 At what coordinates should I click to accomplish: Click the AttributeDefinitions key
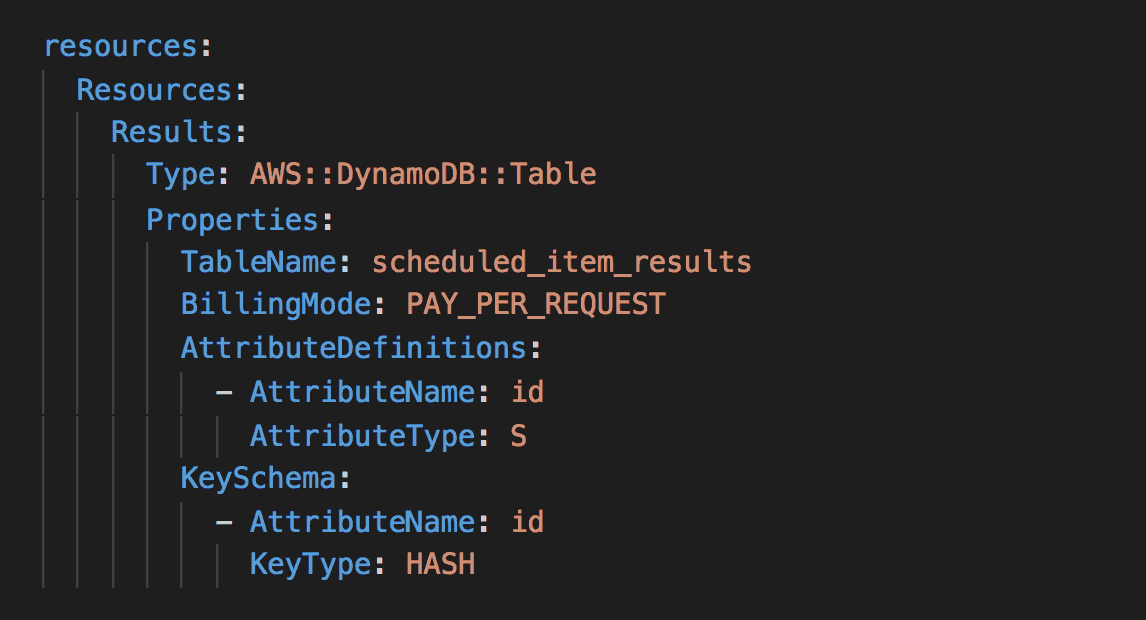point(352,348)
